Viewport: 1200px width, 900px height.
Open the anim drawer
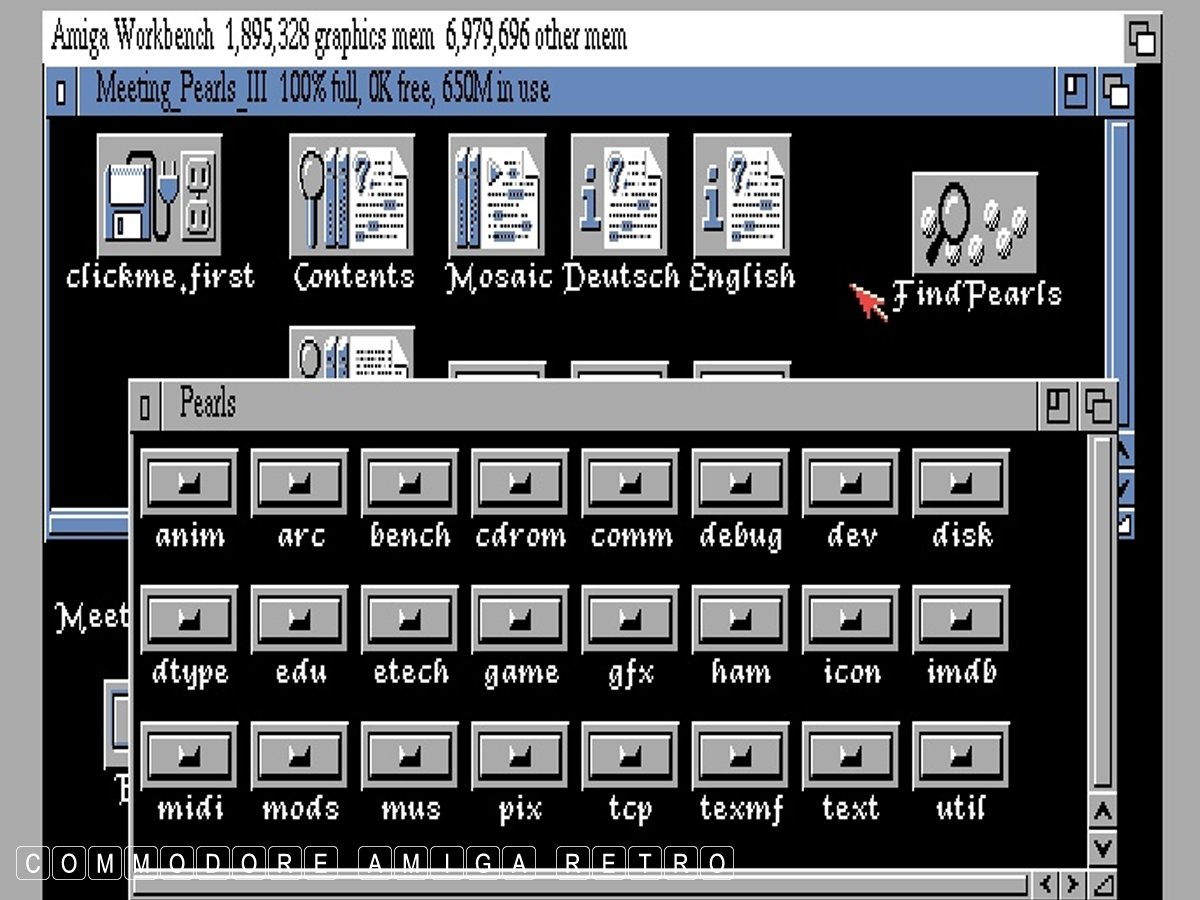[190, 483]
